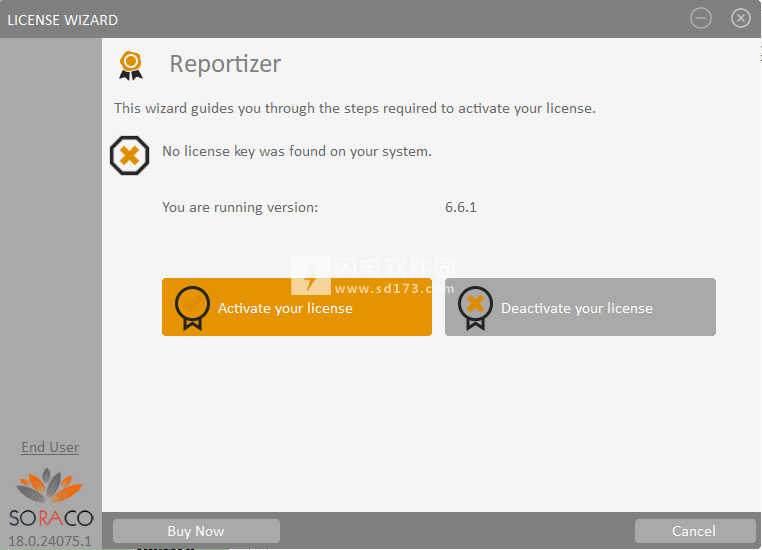Click the orange X error octagon icon
This screenshot has width=762, height=550.
129,155
